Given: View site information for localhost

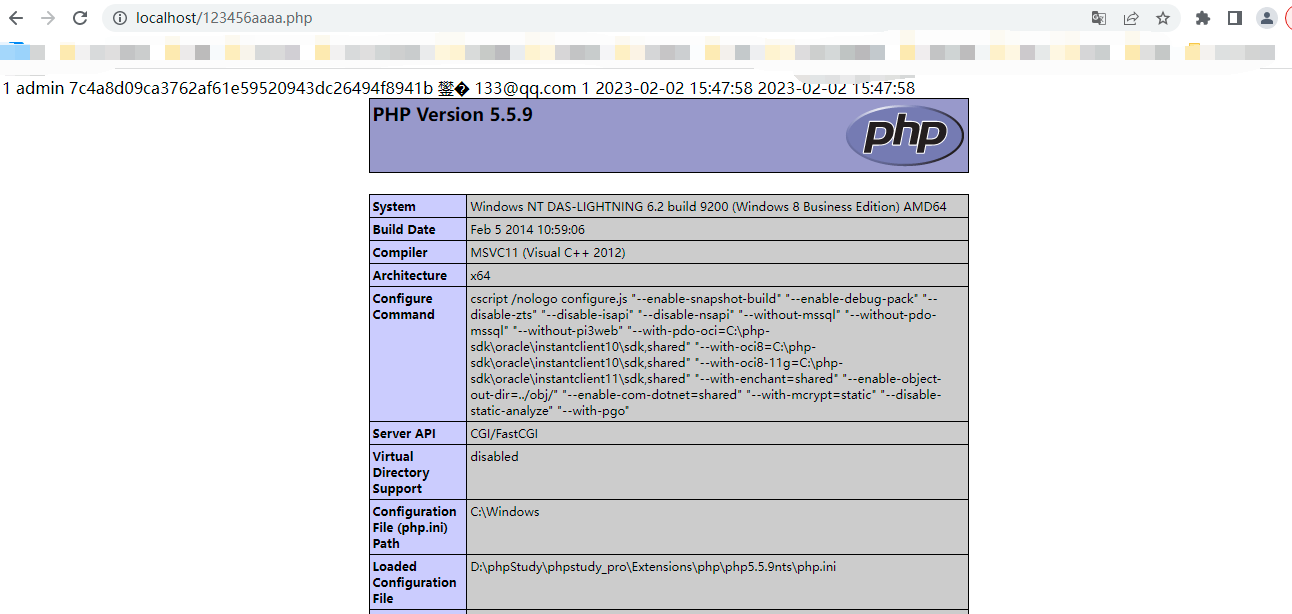Looking at the screenshot, I should coord(120,18).
